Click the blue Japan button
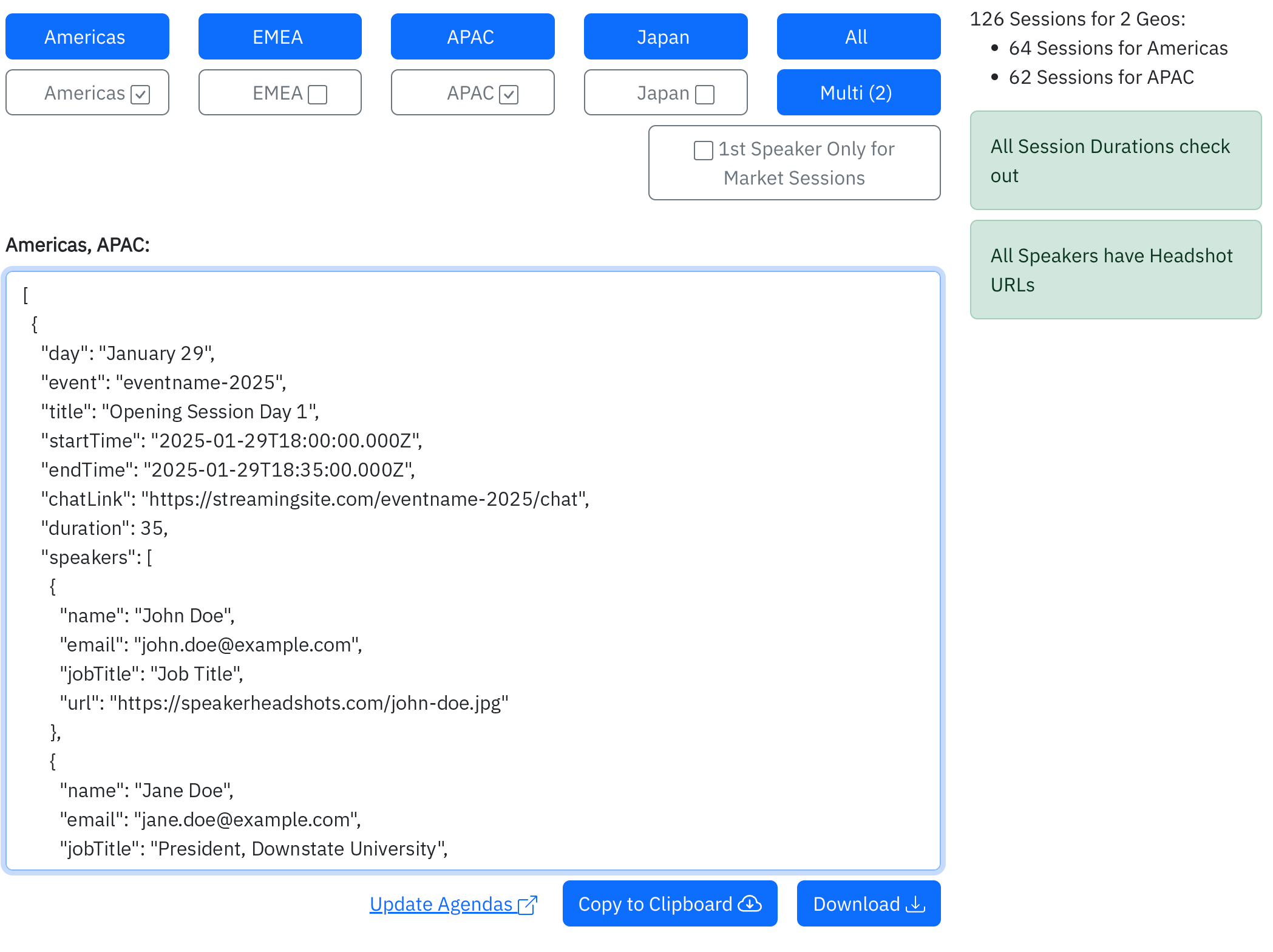Screen dimensions: 1273x952 pos(665,36)
